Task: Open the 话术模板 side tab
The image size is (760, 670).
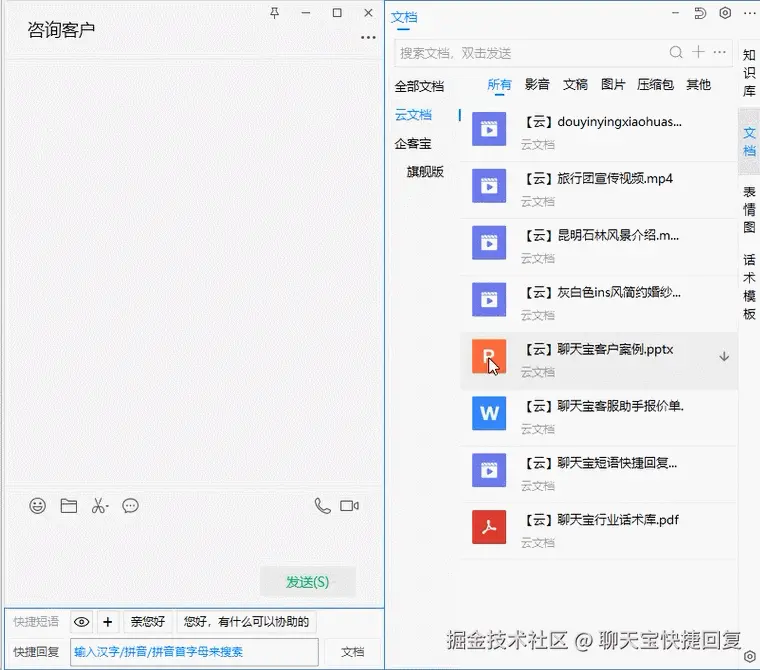Action: pos(749,287)
